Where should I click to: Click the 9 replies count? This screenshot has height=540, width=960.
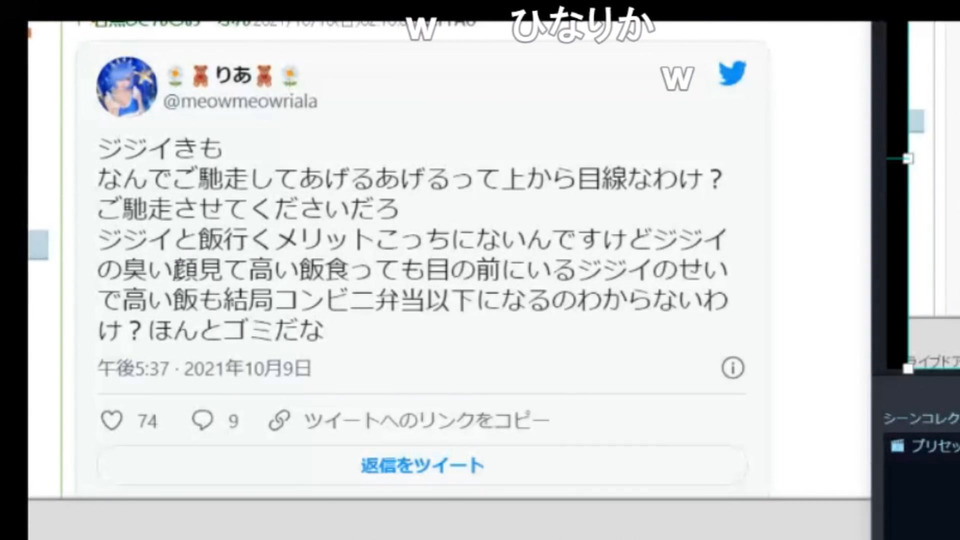(233, 421)
